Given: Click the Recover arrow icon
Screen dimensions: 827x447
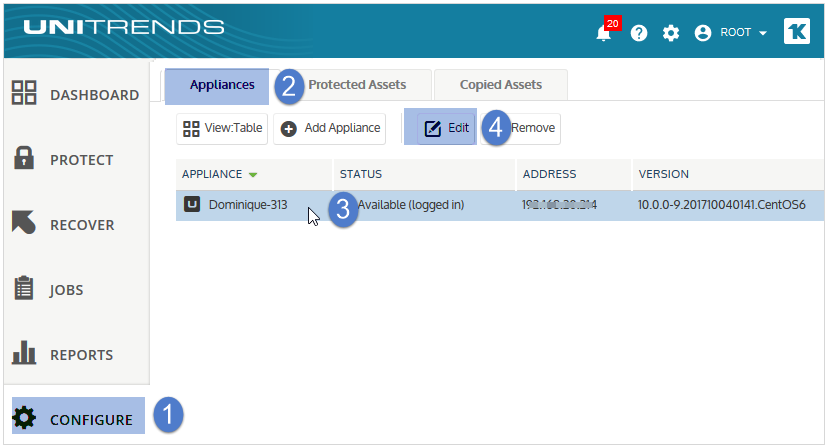Looking at the screenshot, I should click(24, 222).
